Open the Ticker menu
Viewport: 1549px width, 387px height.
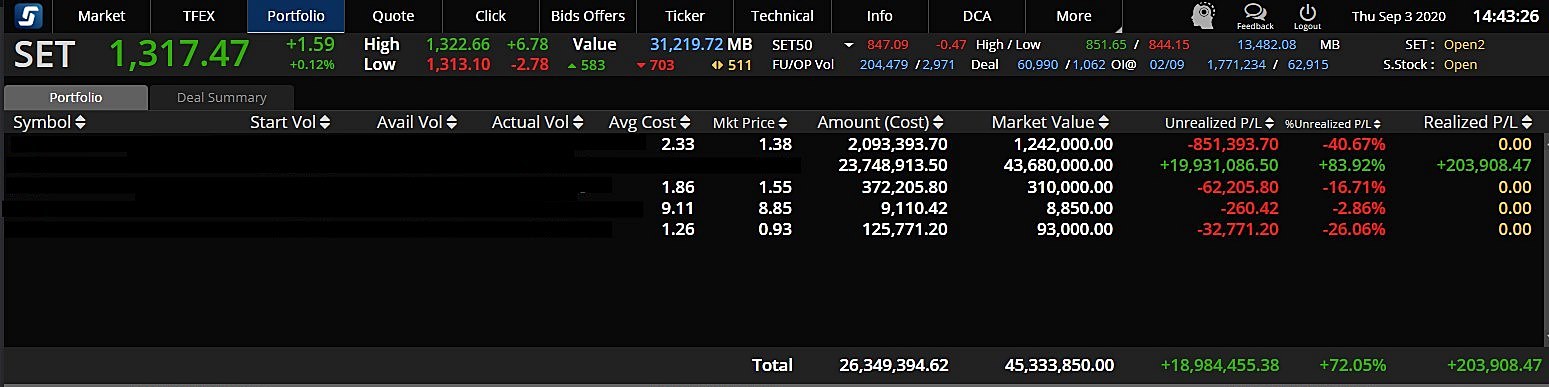[x=685, y=16]
